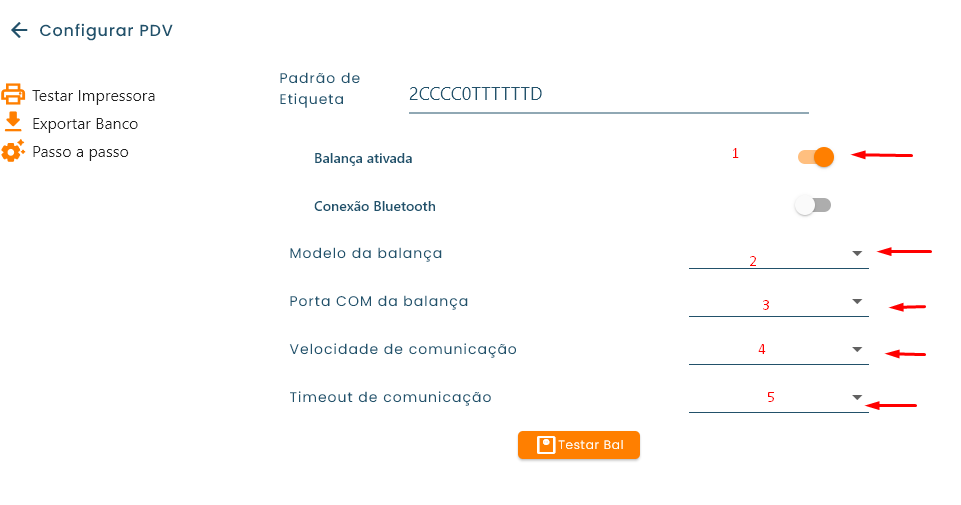Open Passo a passo guide

tap(80, 152)
